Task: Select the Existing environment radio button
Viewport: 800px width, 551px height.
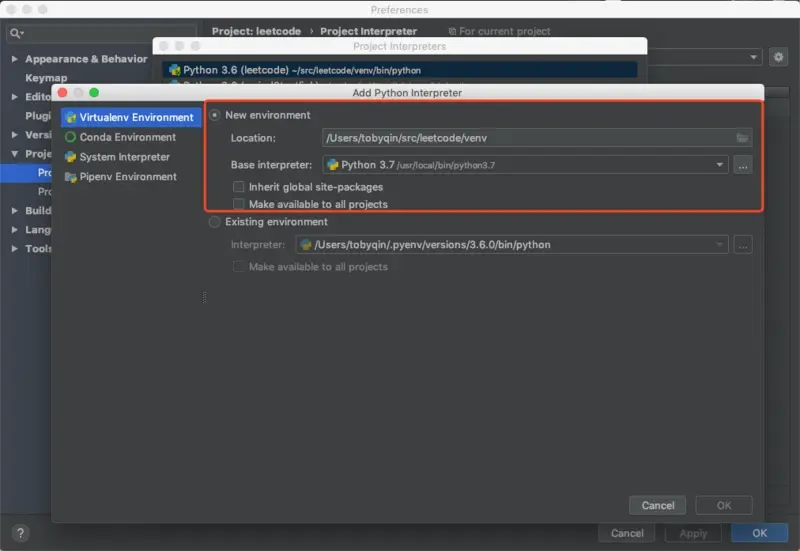Action: pos(215,222)
